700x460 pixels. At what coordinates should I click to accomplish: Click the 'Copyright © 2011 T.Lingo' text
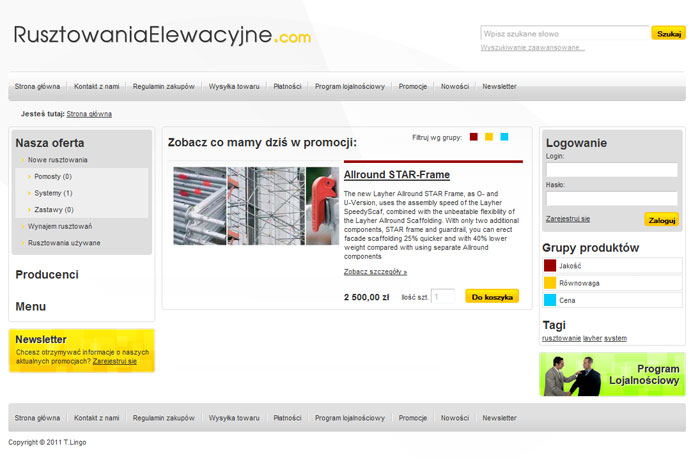point(47,443)
